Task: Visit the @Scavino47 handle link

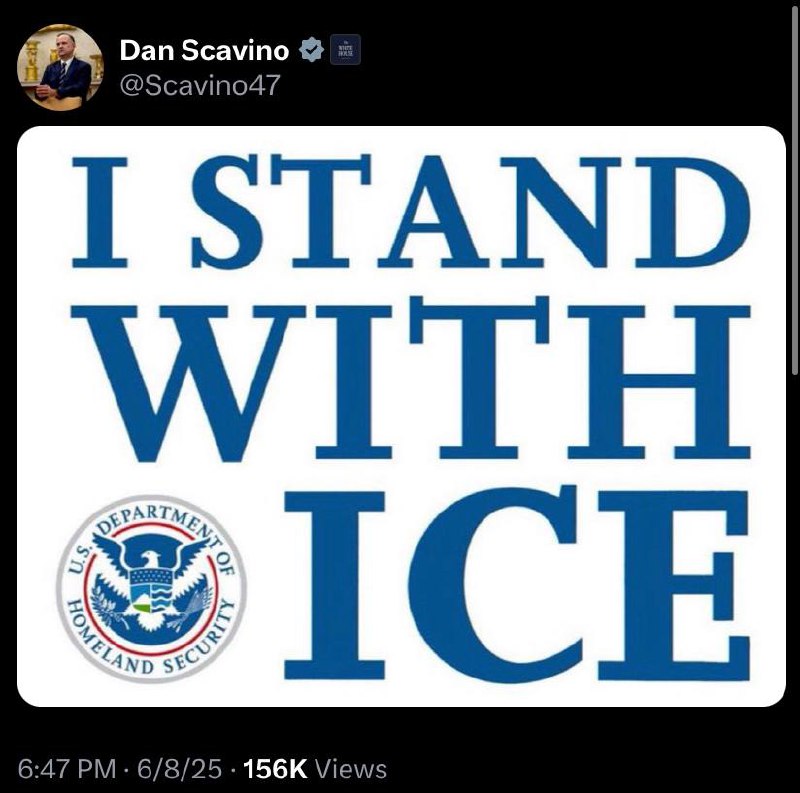Action: 199,85
